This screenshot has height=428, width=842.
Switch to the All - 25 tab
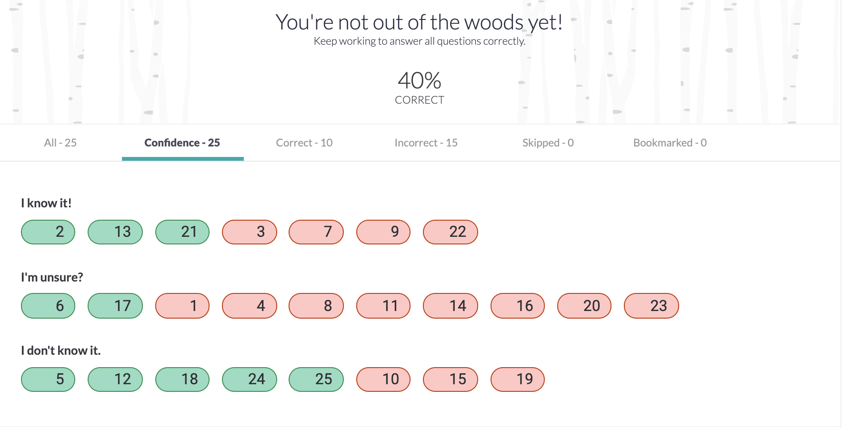click(60, 143)
